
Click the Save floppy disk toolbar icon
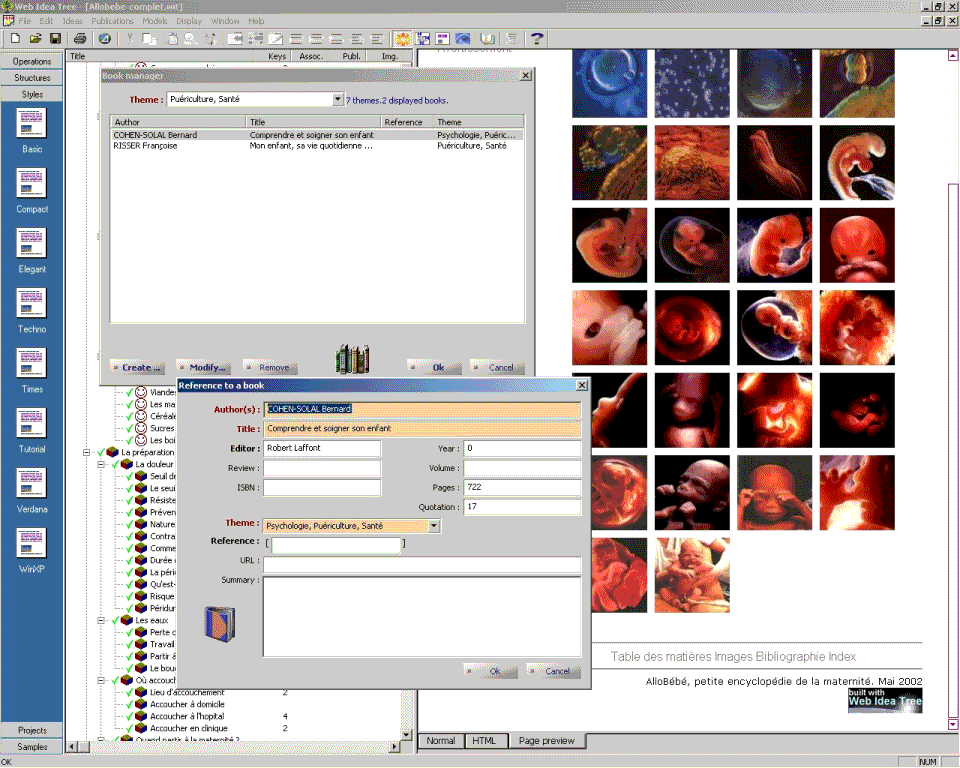coord(56,39)
